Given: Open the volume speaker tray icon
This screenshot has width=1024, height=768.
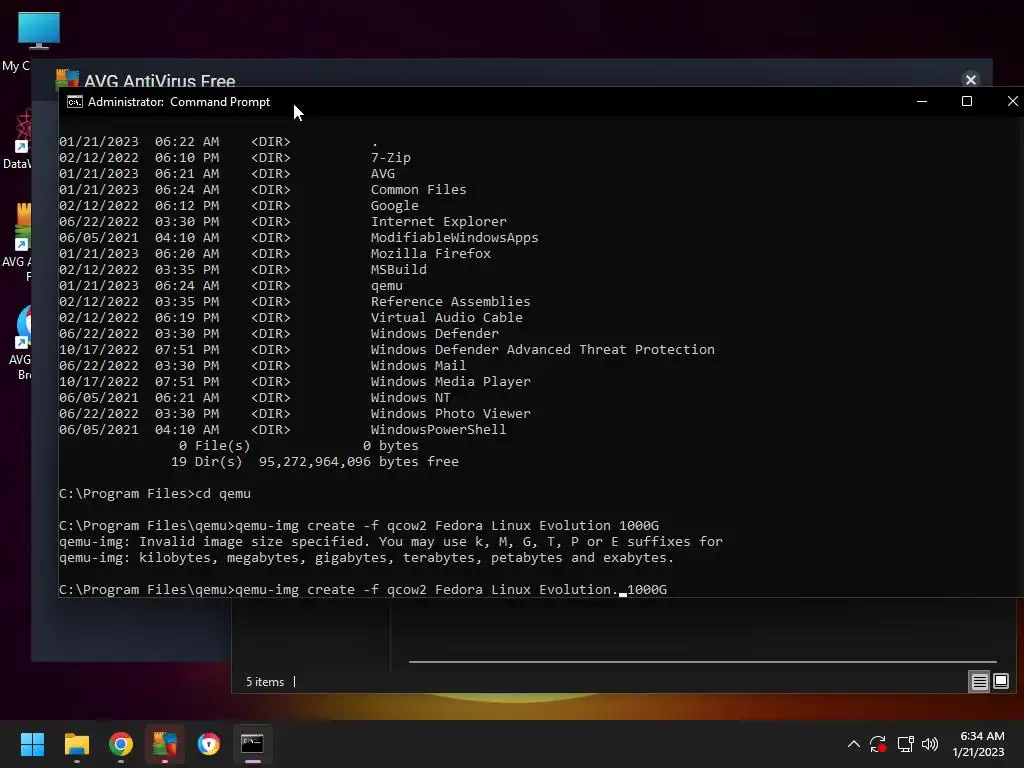Looking at the screenshot, I should click(930, 744).
